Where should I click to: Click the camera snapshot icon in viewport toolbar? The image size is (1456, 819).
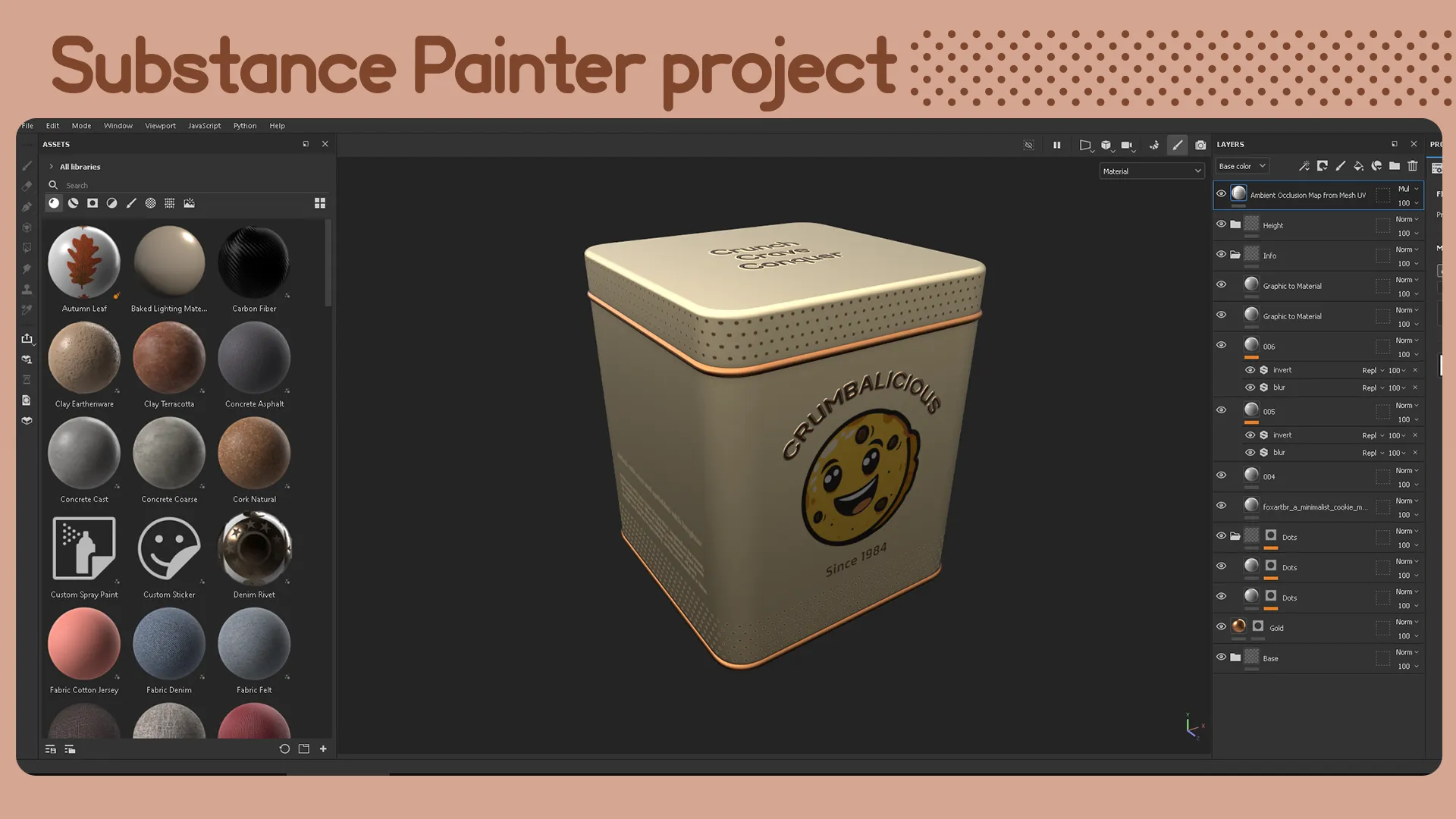point(1200,145)
